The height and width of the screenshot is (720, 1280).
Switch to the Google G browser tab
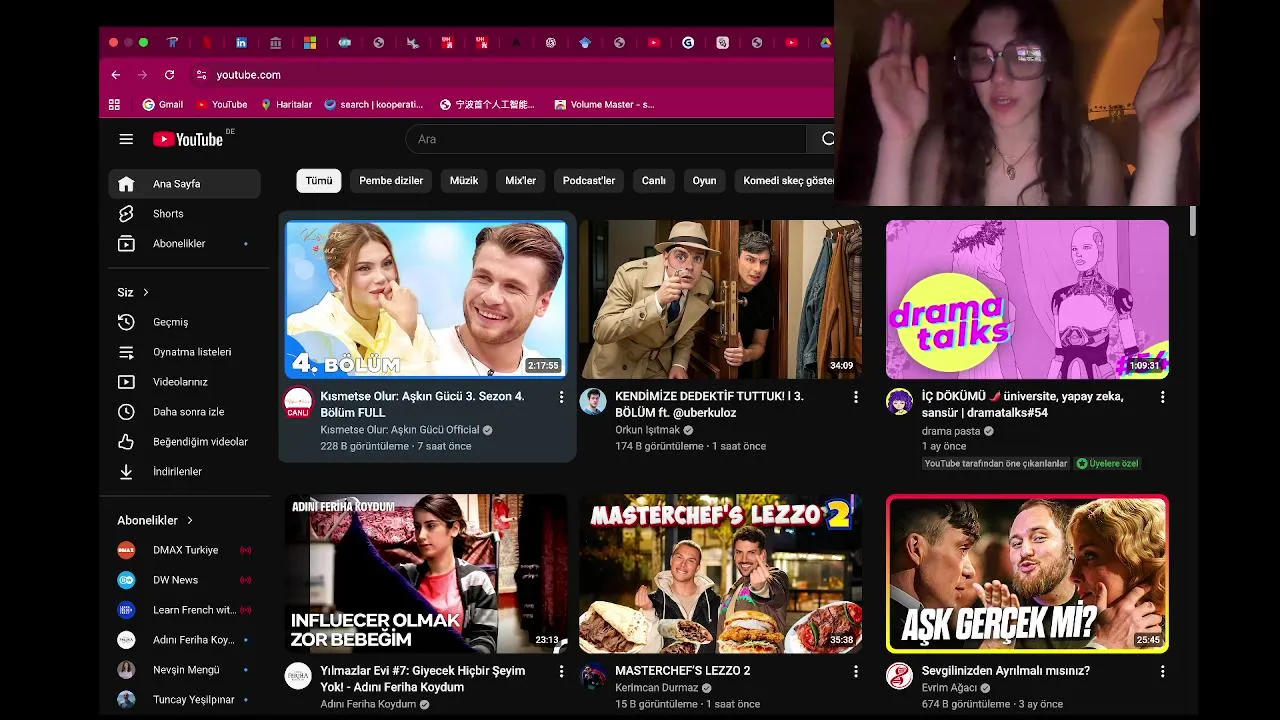(688, 43)
